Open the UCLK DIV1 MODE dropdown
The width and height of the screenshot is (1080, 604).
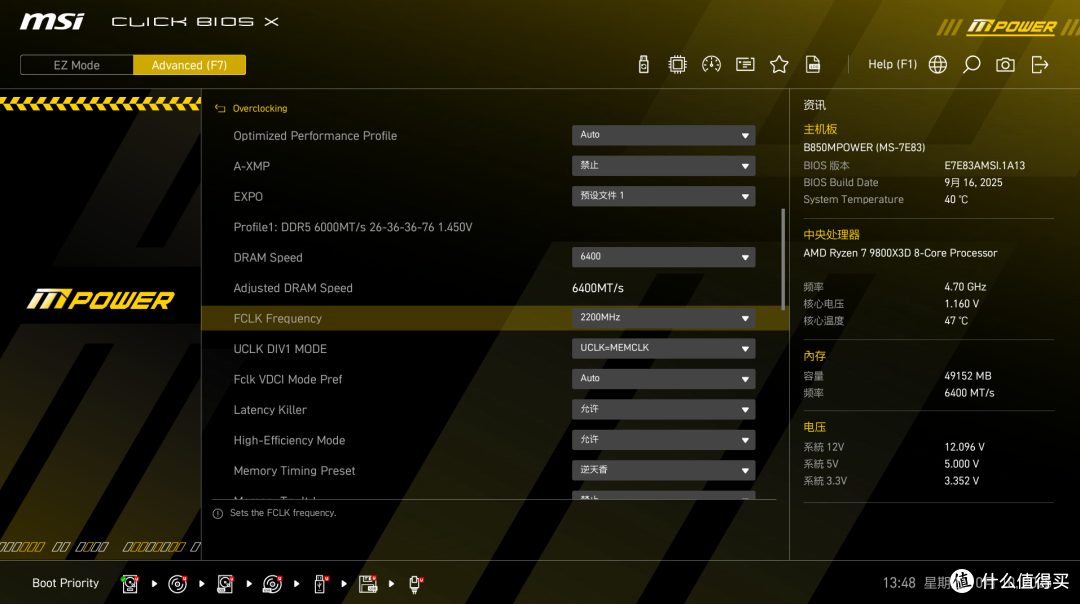[663, 348]
